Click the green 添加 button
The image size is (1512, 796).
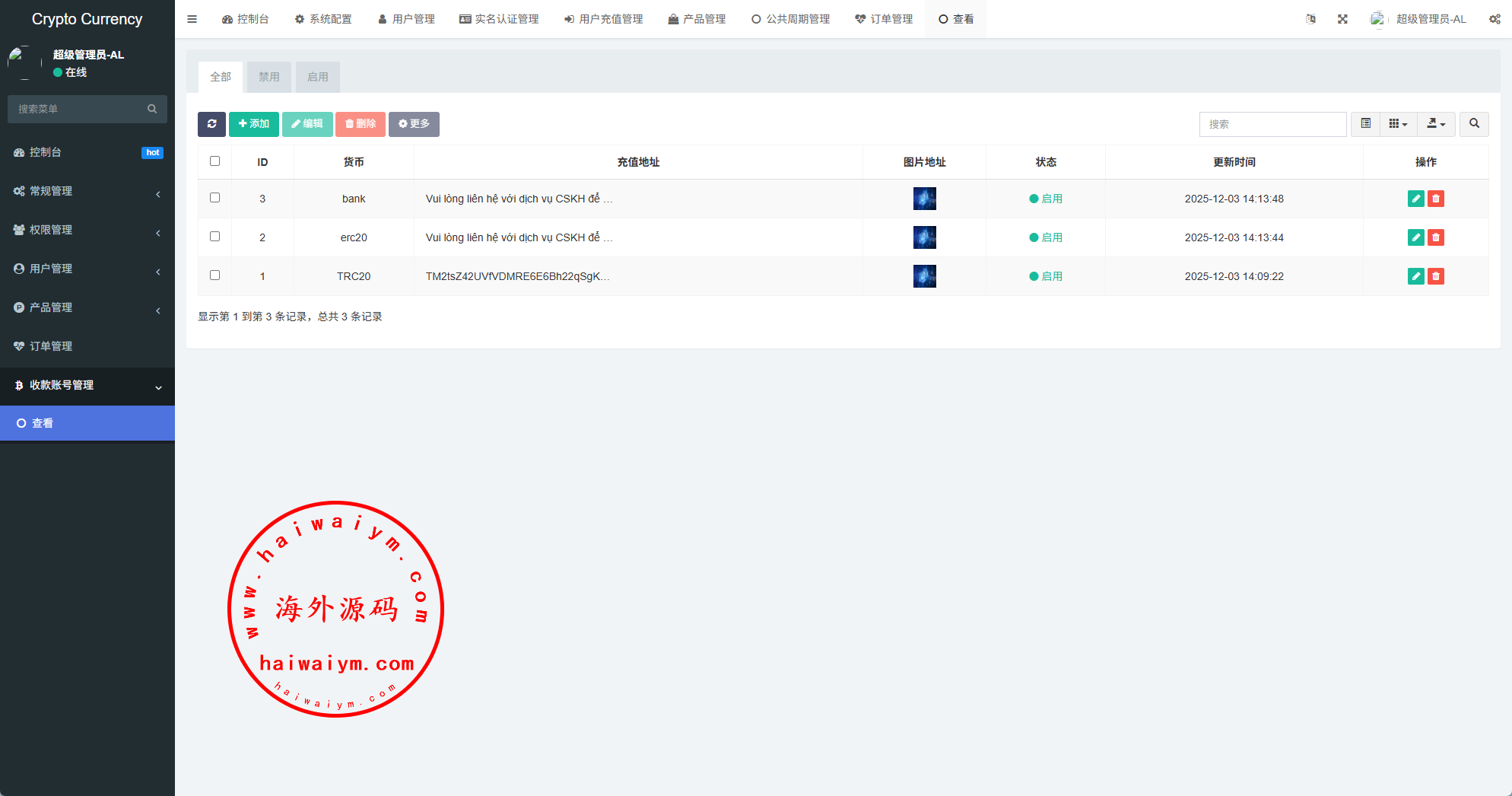254,124
